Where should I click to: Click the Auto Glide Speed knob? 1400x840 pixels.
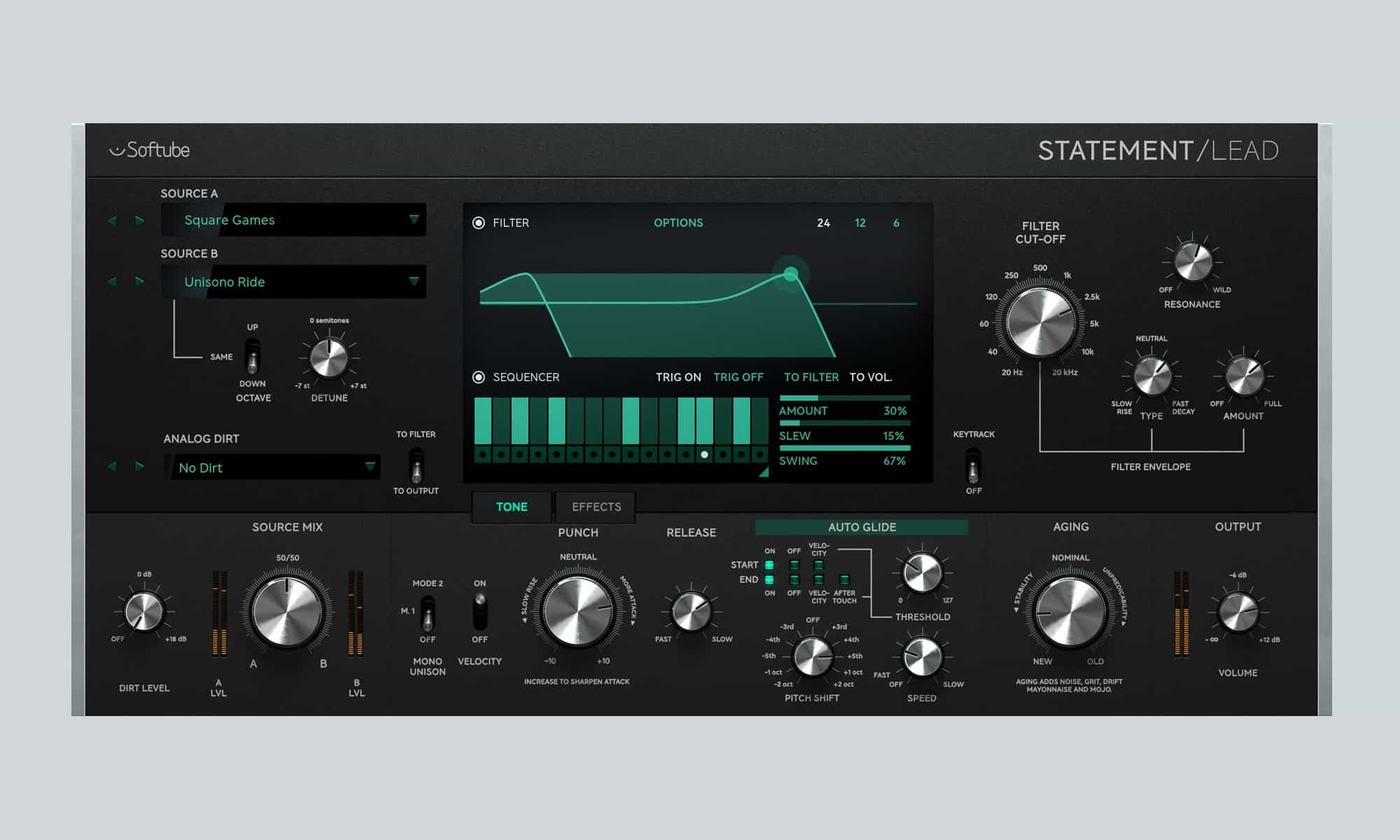click(922, 657)
